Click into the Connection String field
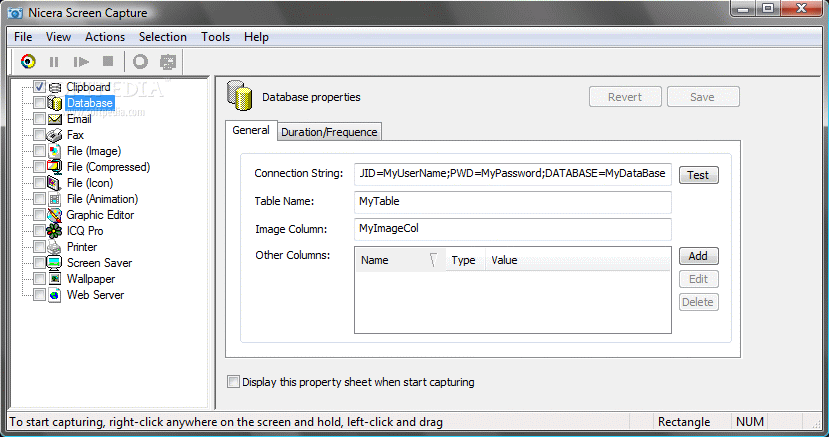 tap(512, 174)
